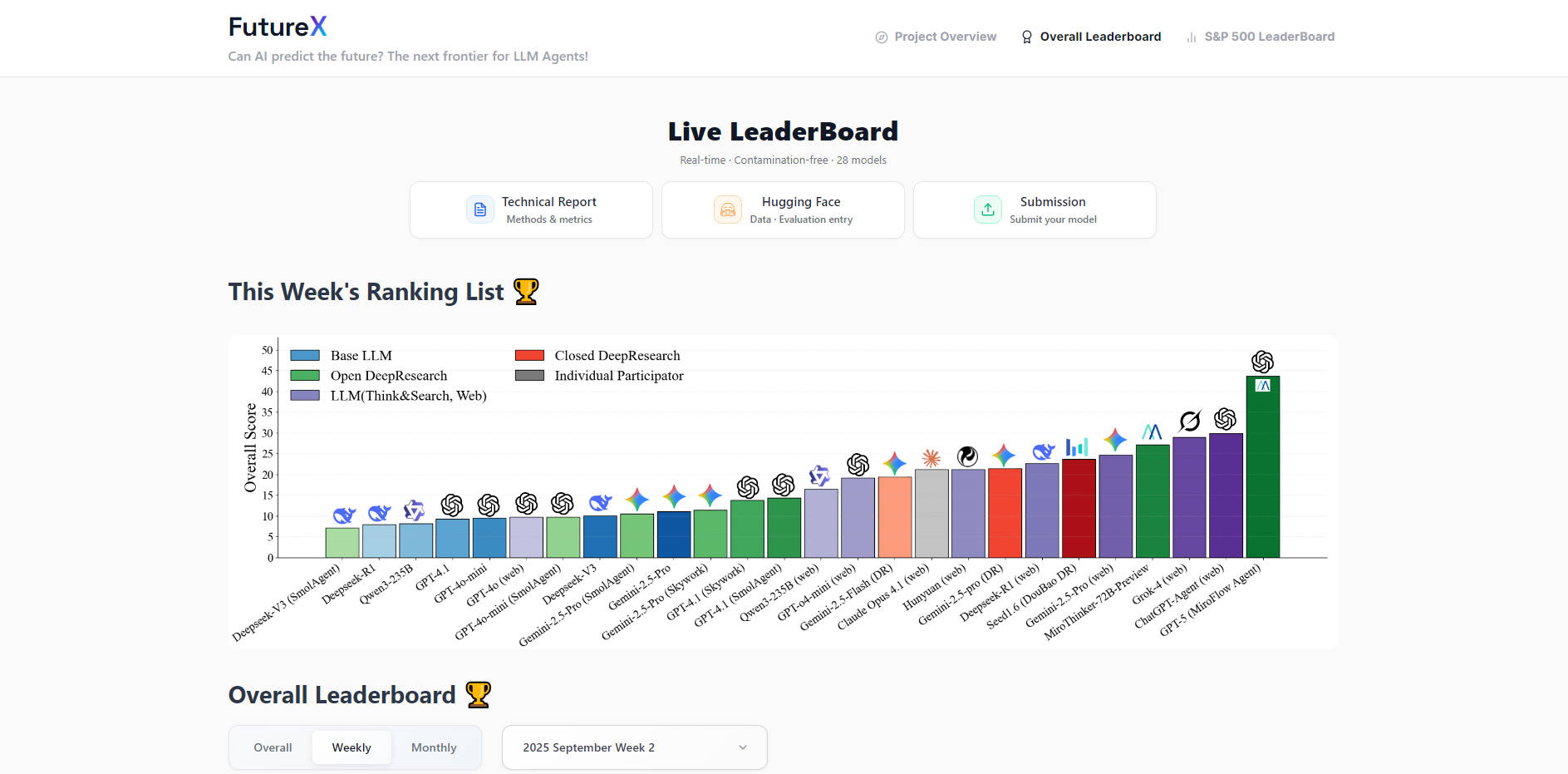
Task: Click the Technical Report document icon
Action: point(479,210)
